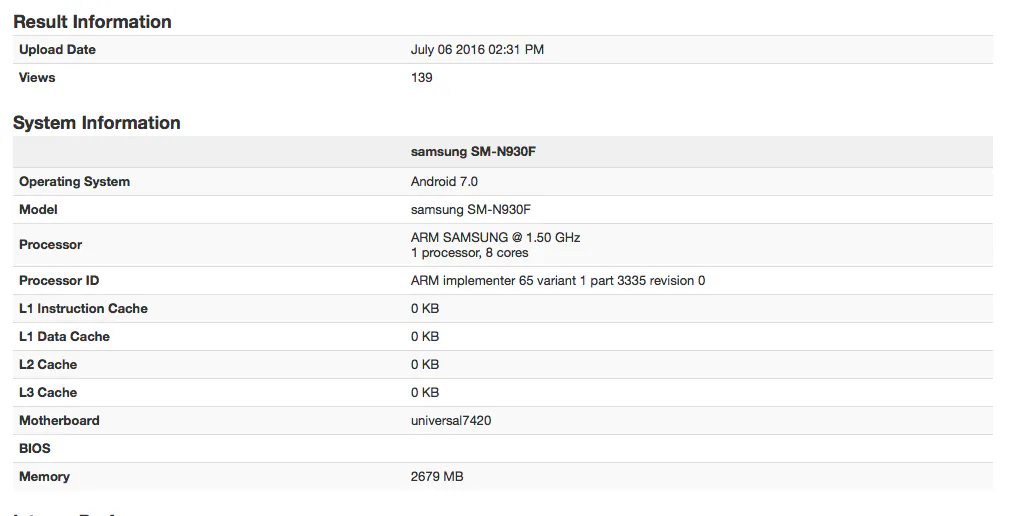Click the ARM implementer 65 variant value
The image size is (1015, 516).
(558, 280)
